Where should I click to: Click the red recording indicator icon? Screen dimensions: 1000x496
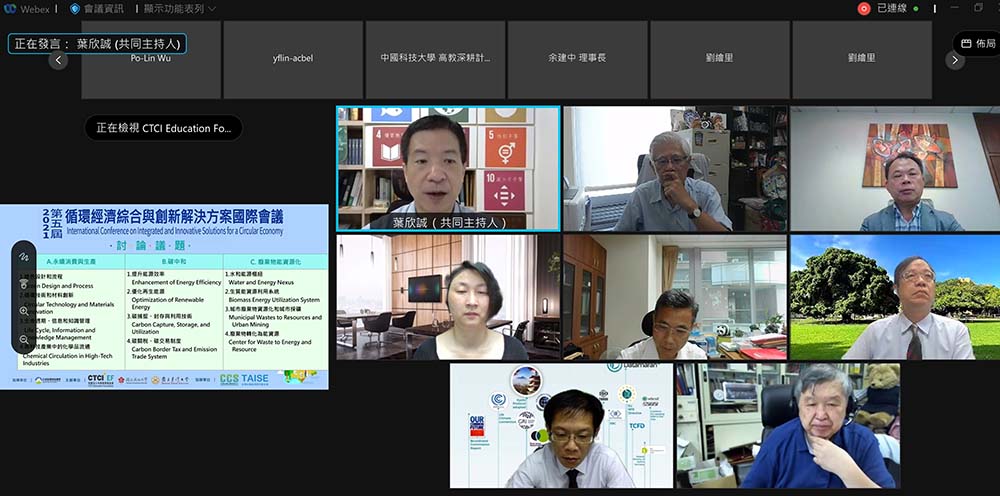tap(864, 8)
